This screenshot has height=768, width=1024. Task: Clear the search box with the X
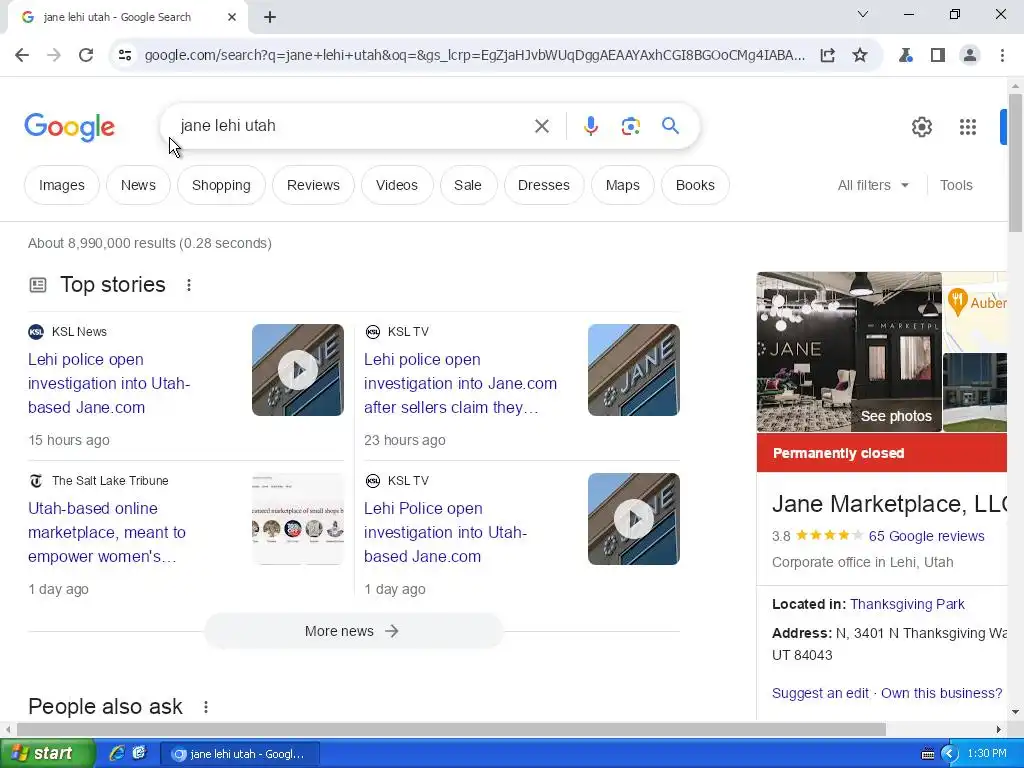click(541, 125)
